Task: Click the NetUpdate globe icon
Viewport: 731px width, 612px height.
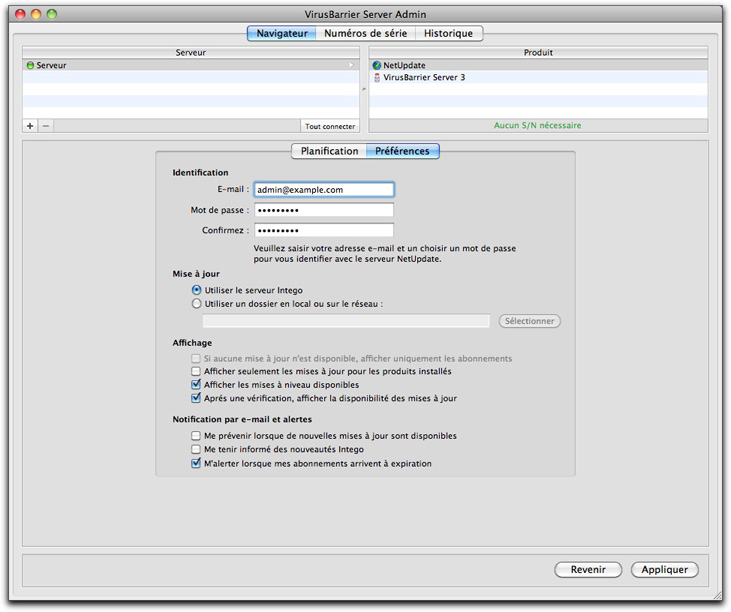Action: click(x=377, y=65)
